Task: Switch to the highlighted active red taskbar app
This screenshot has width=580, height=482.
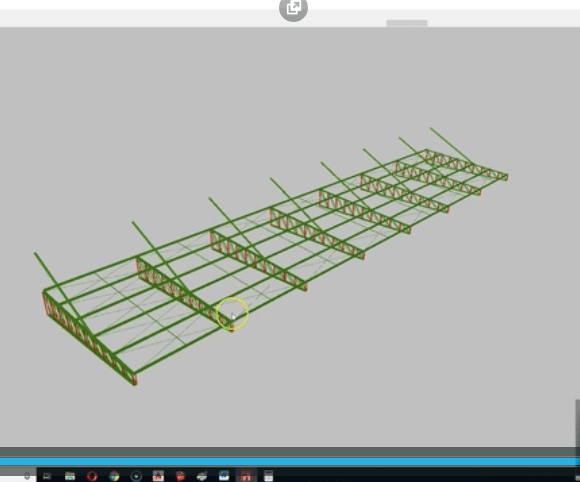Action: (246, 476)
